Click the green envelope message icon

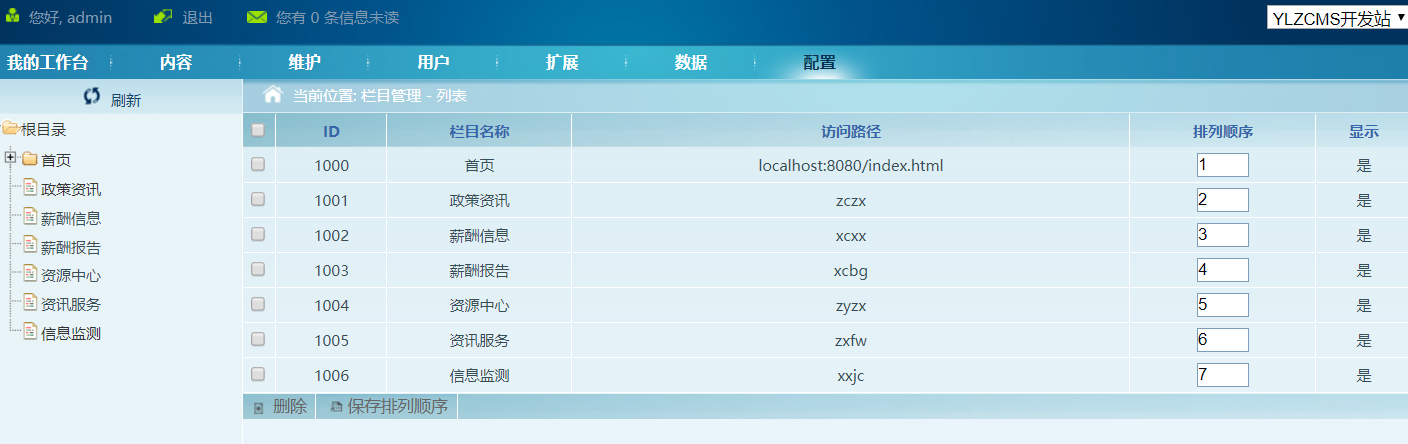(x=257, y=18)
